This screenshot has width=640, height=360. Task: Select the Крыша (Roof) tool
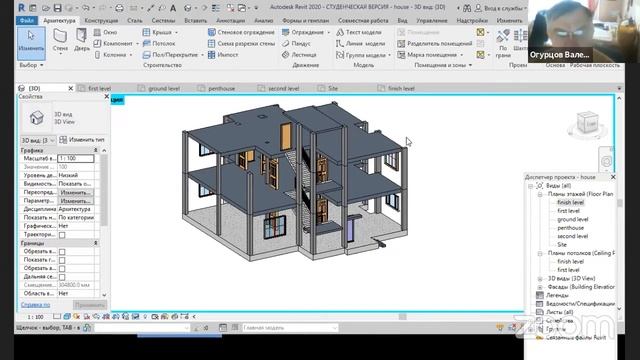click(x=158, y=32)
